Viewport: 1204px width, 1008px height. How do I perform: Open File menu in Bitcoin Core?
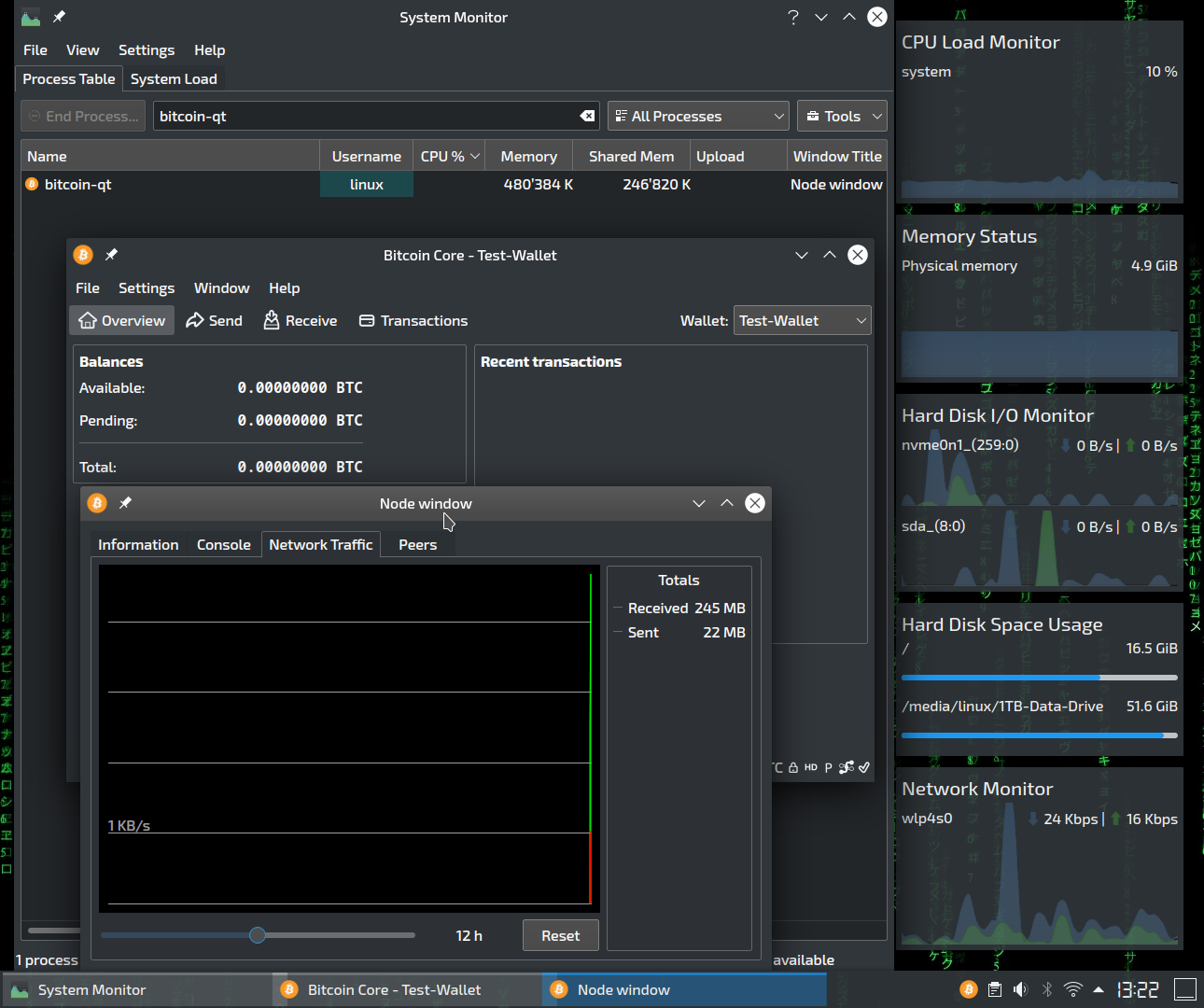point(88,287)
